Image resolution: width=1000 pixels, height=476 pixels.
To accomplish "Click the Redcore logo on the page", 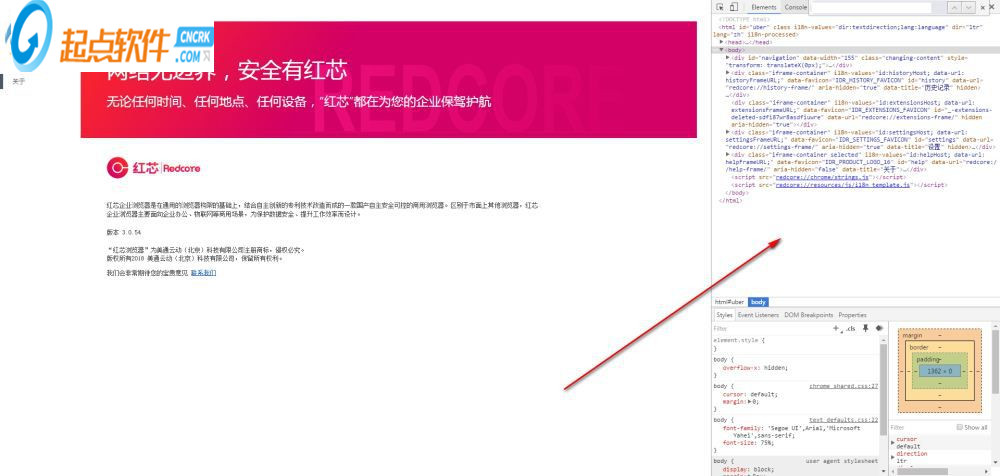I will tap(154, 168).
